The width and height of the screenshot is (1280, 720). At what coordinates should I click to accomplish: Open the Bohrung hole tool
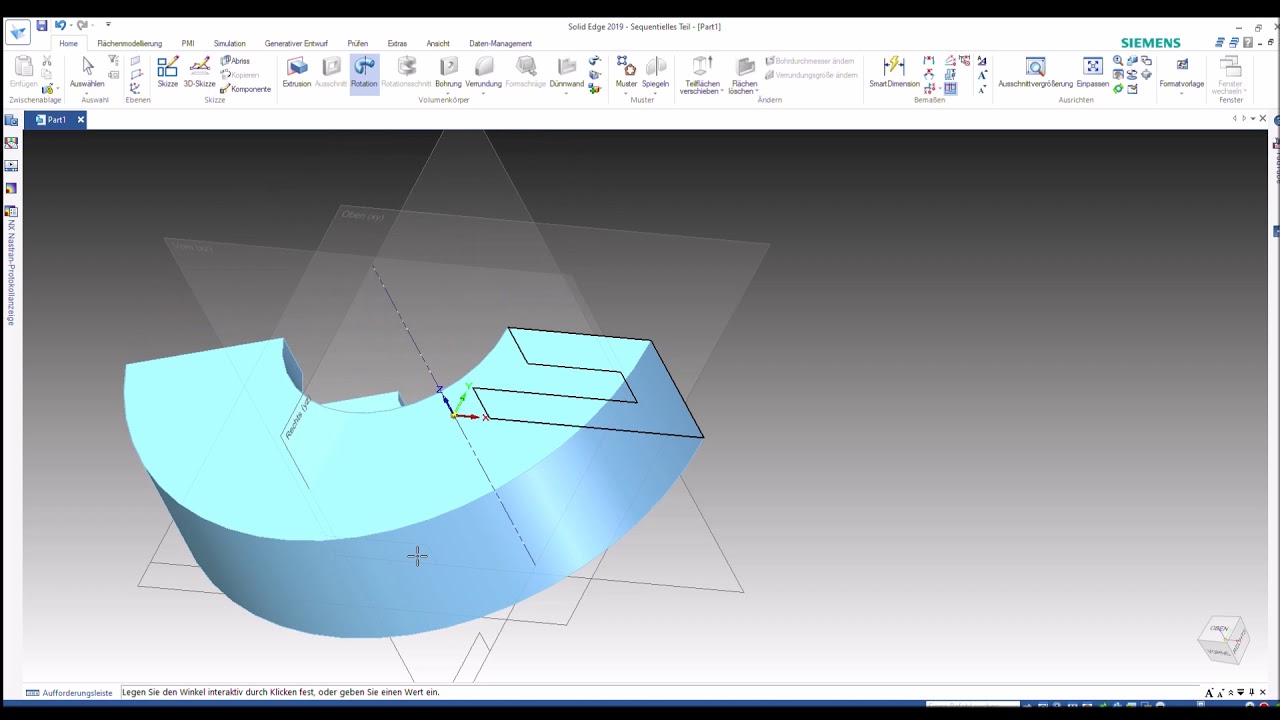[448, 72]
